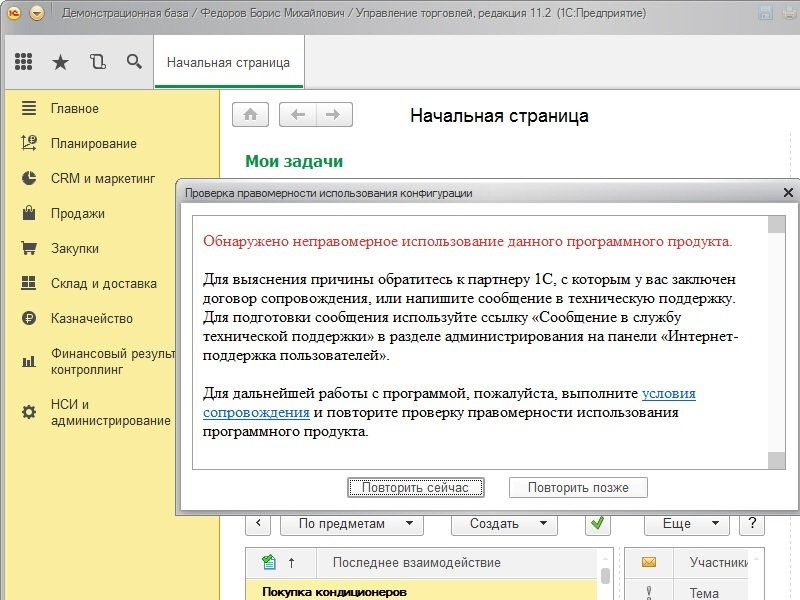800x600 pixels.
Task: Switch to 'Начальная страница' tab
Action: [228, 62]
